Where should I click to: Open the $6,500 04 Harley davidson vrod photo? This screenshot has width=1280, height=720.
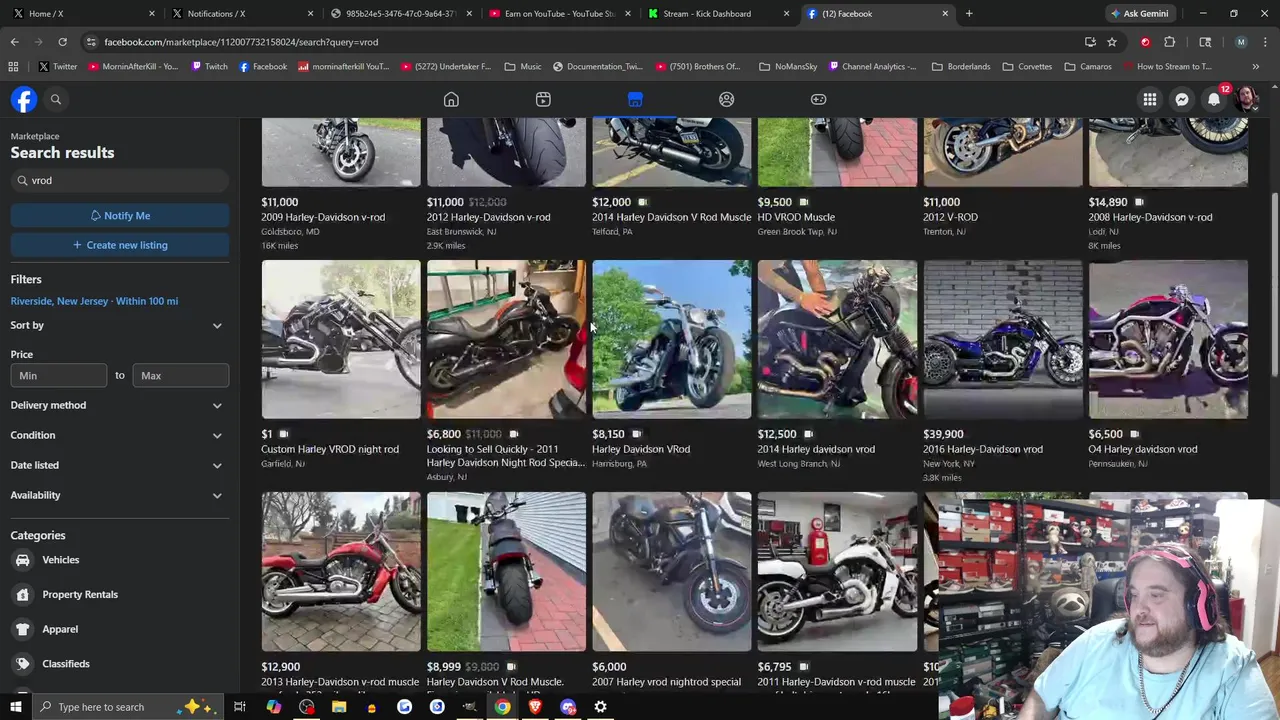pos(1168,339)
